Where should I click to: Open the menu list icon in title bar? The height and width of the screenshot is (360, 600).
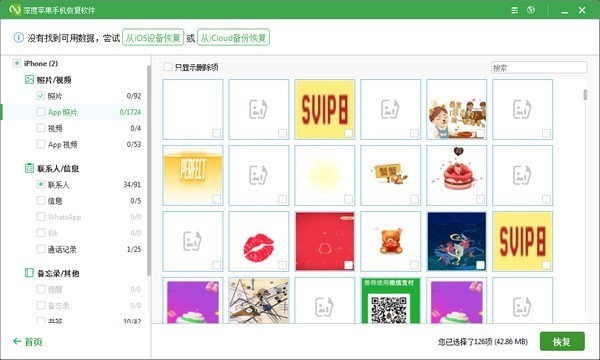tap(515, 10)
